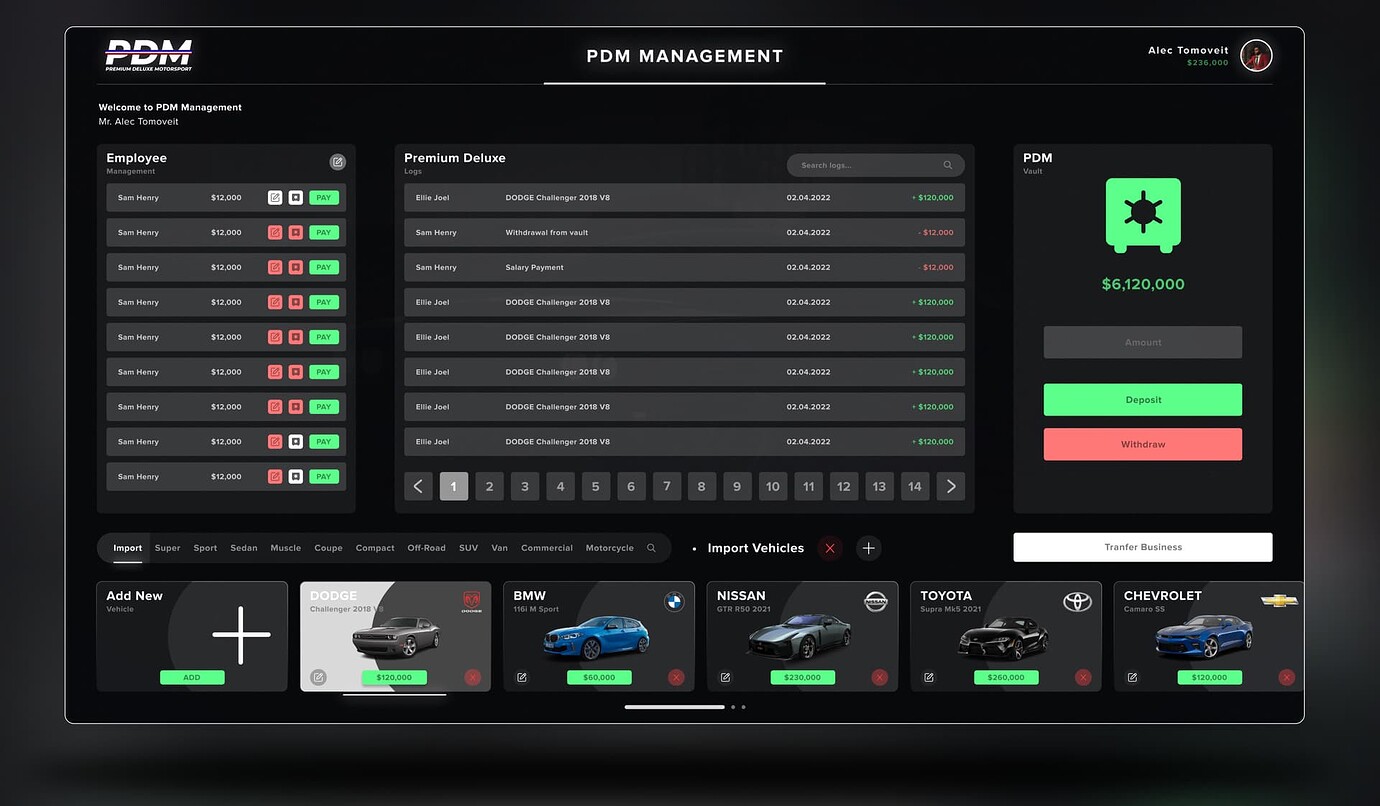Click the pencil icon atop Employee Management panel
Image resolution: width=1380 pixels, height=806 pixels.
pos(337,161)
